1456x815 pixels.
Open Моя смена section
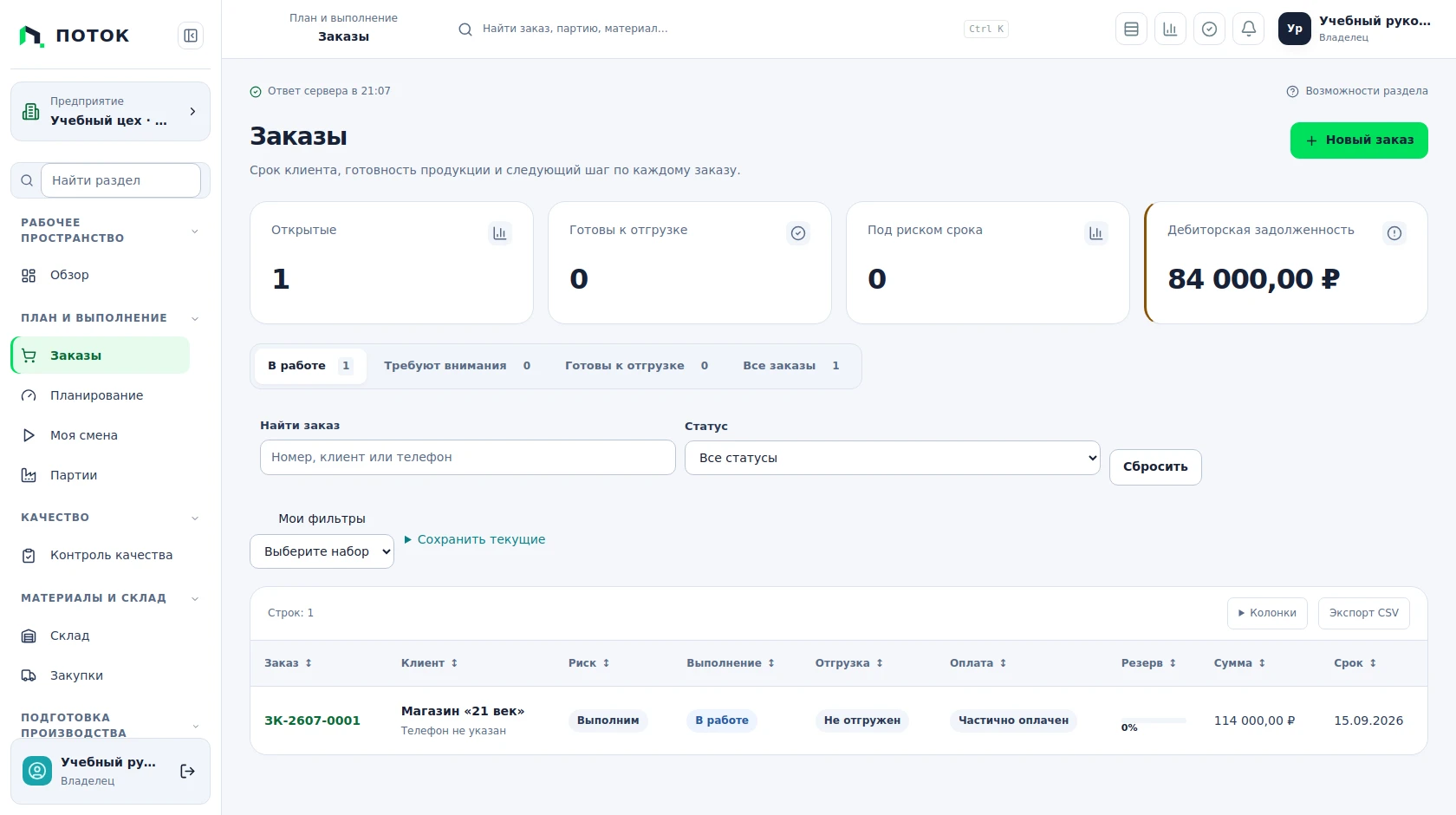pos(100,435)
